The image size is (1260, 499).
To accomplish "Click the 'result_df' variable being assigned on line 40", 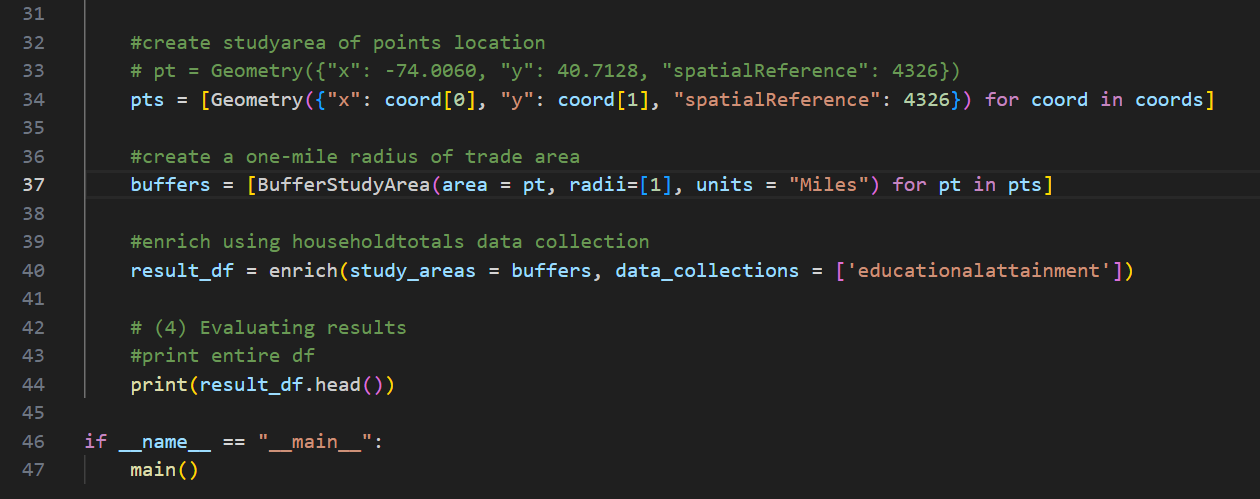I will [x=183, y=271].
